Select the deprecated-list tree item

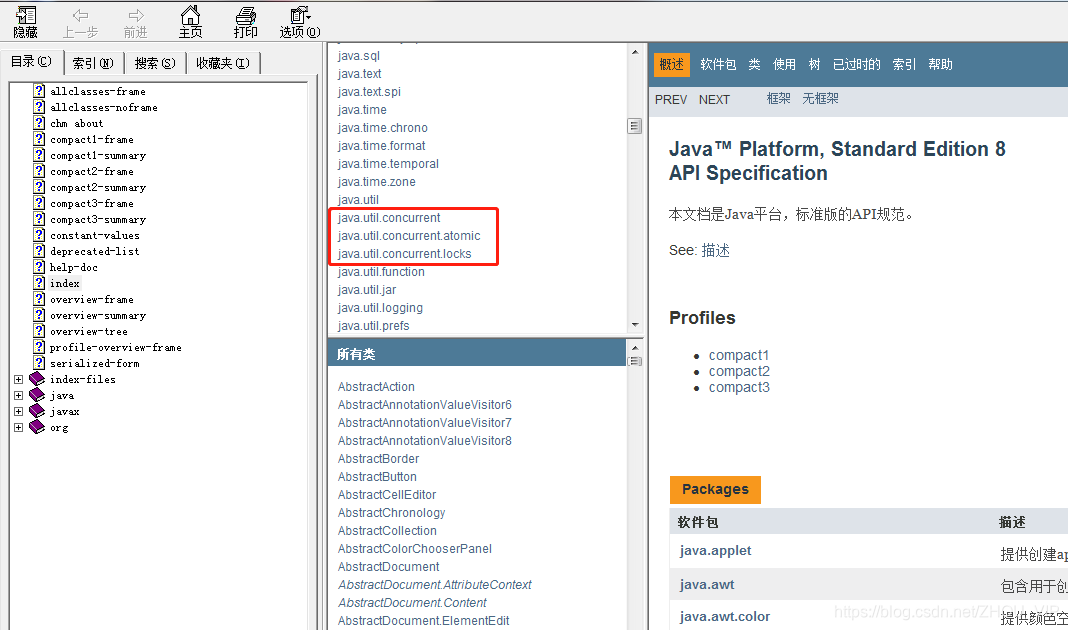tap(95, 251)
